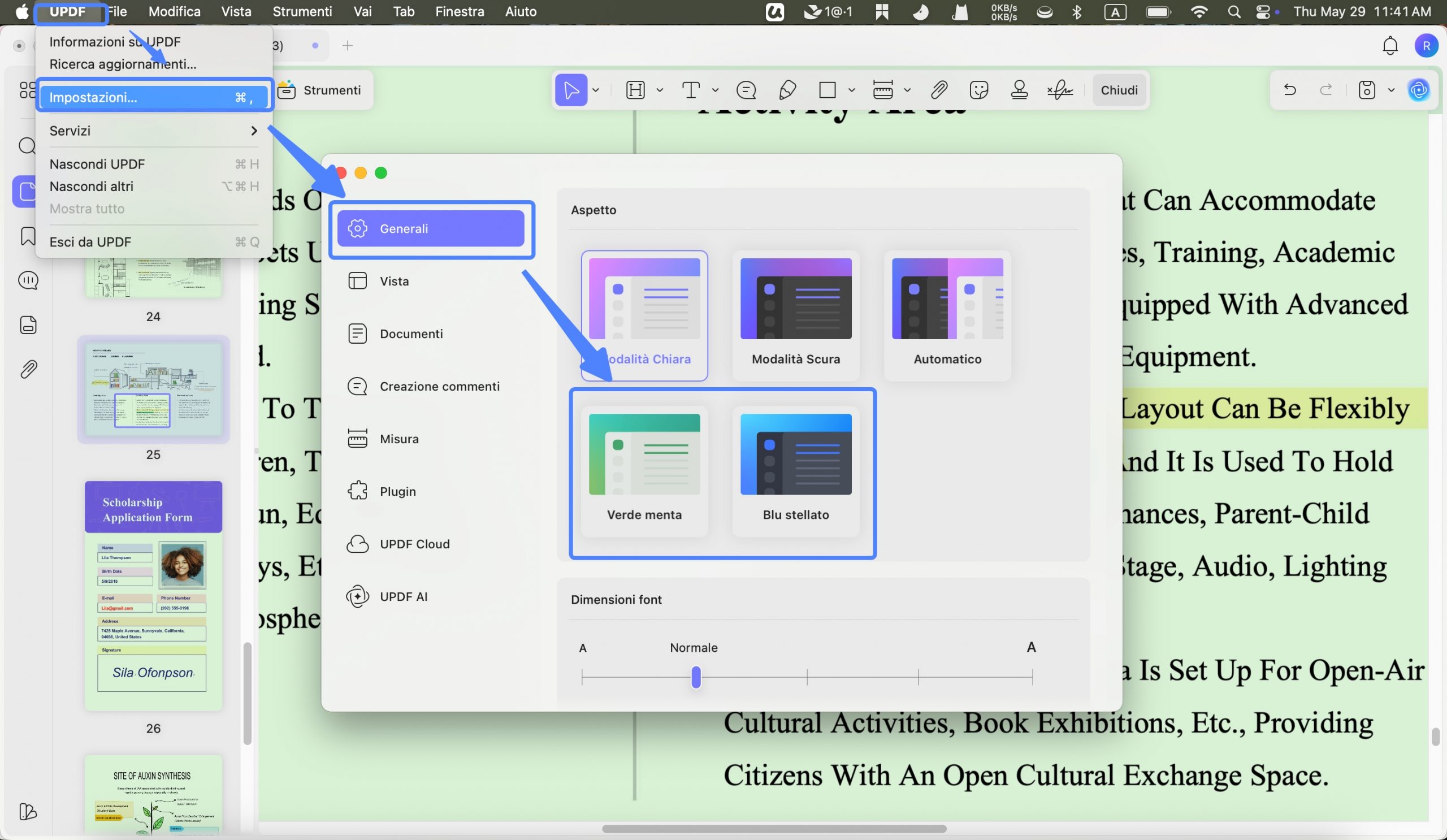This screenshot has width=1447, height=840.
Task: Select Nascondi UPDF menu item
Action: click(154, 164)
